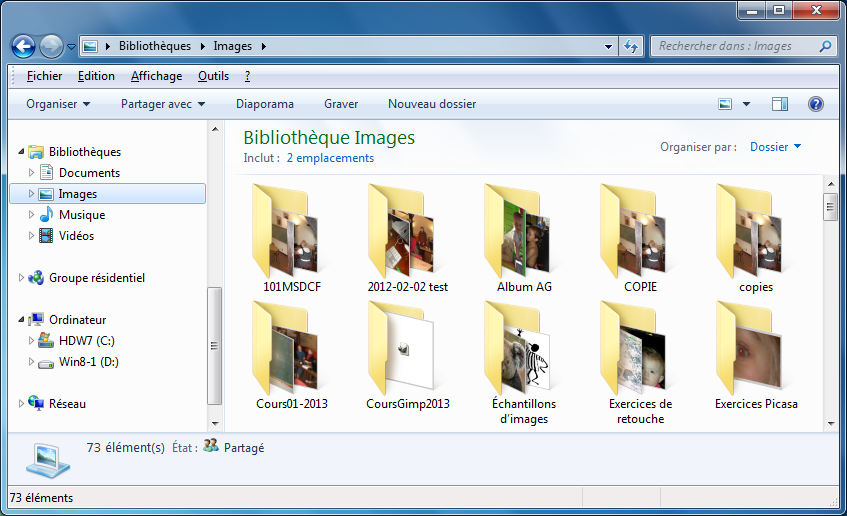Image resolution: width=847 pixels, height=516 pixels.
Task: Select Ordinateur in navigation pane
Action: coord(77,320)
